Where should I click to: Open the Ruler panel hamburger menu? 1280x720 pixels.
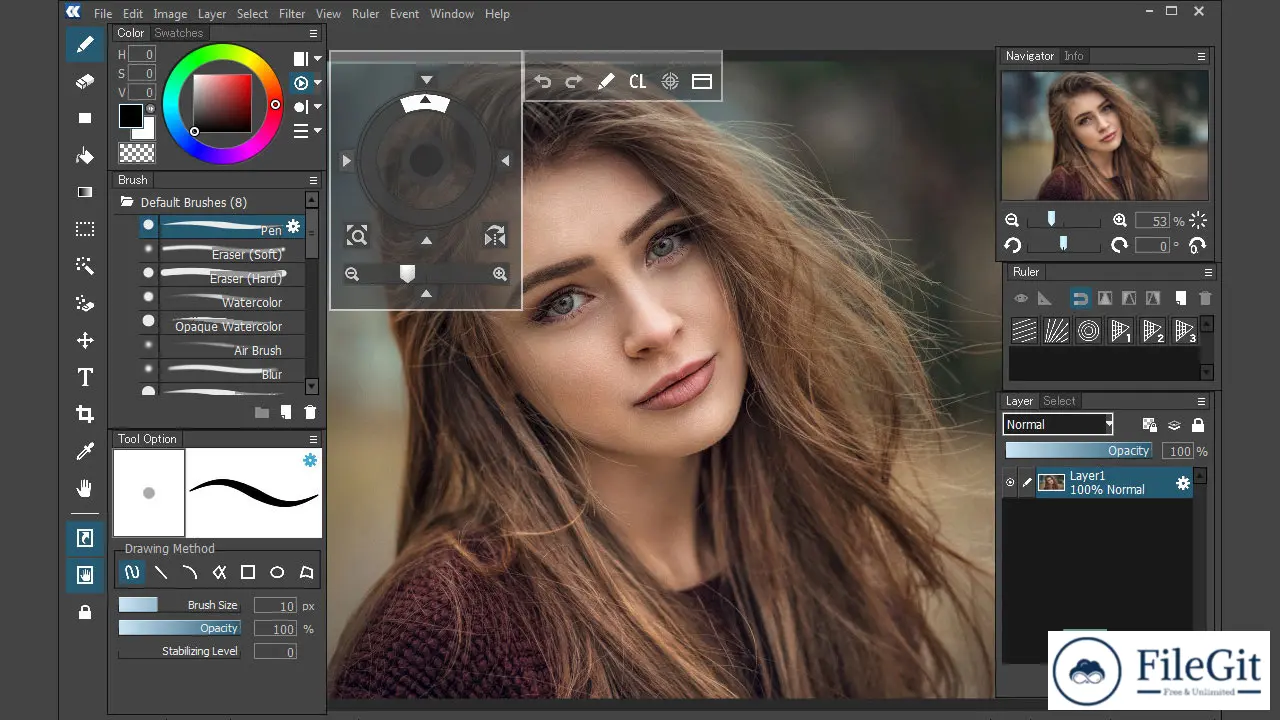[x=1207, y=272]
